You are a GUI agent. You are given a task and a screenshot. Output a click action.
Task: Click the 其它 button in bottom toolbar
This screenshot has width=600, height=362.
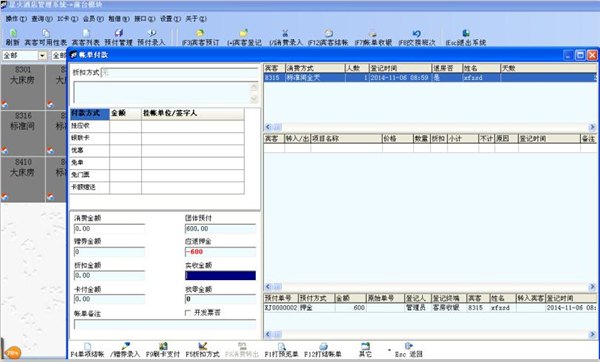(365, 350)
